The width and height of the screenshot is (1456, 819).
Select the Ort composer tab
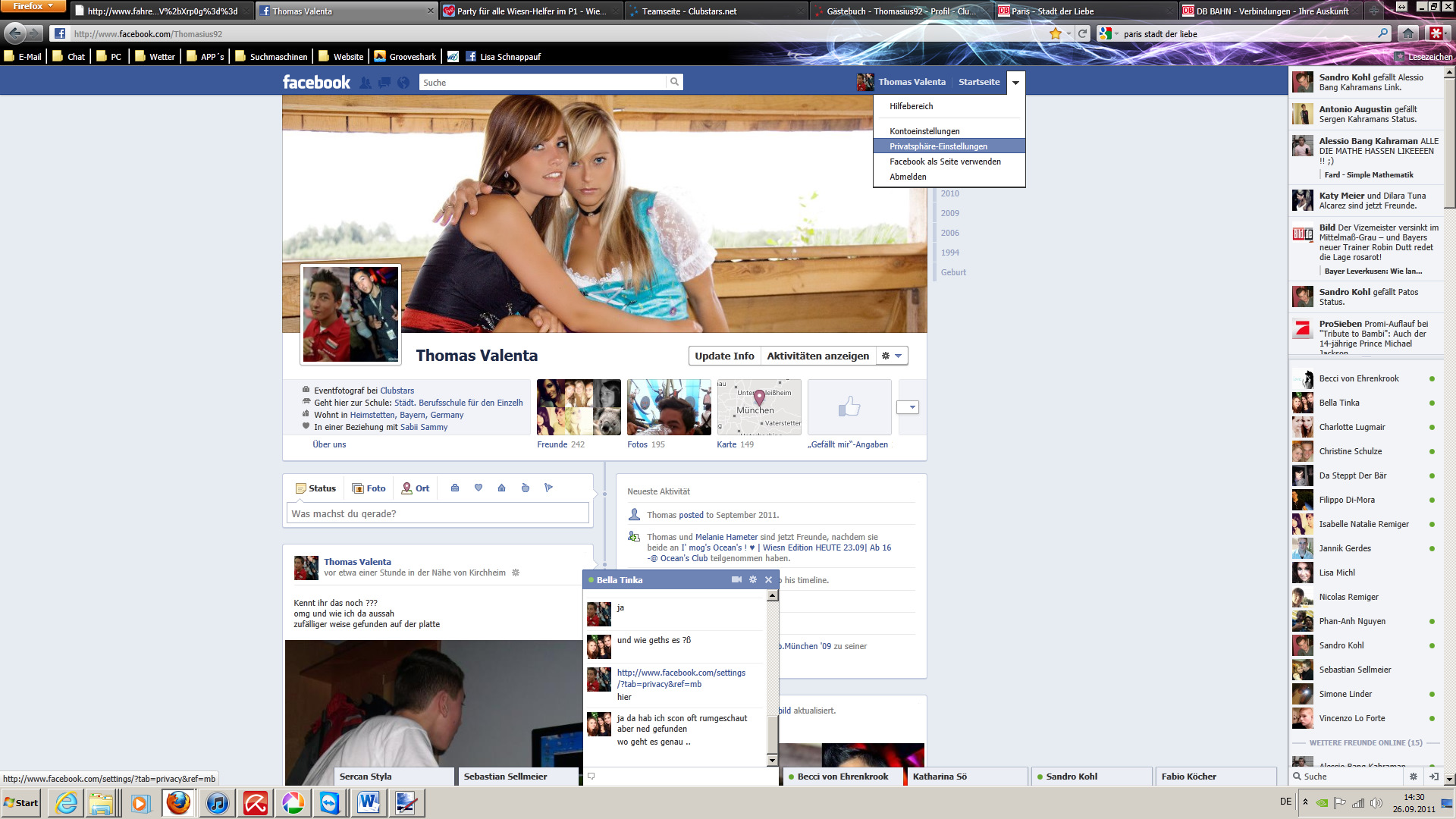point(416,488)
